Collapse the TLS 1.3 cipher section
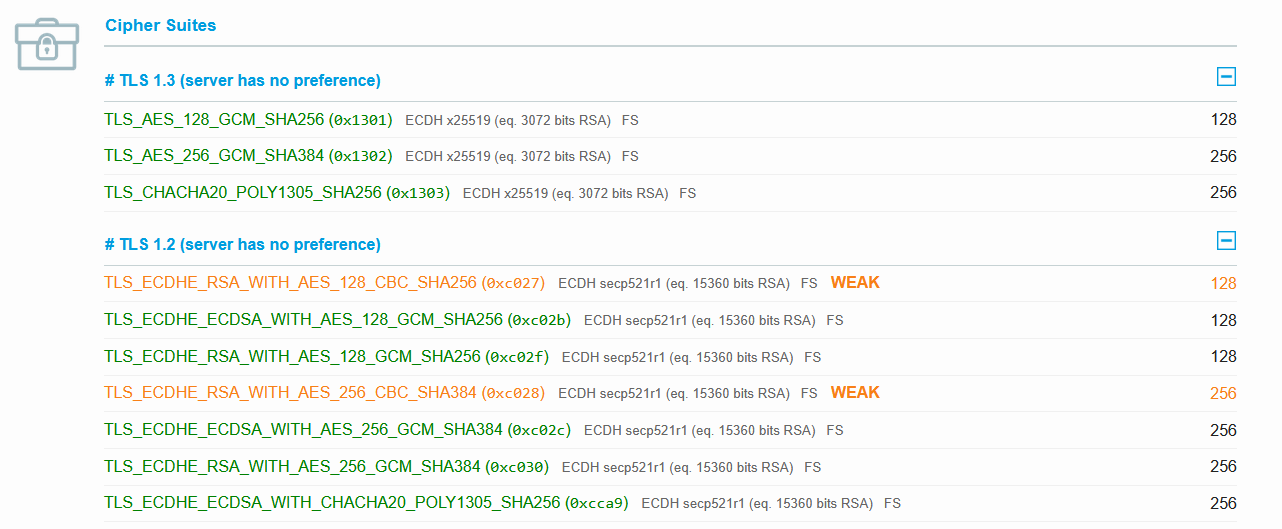This screenshot has height=529, width=1282. (1226, 77)
